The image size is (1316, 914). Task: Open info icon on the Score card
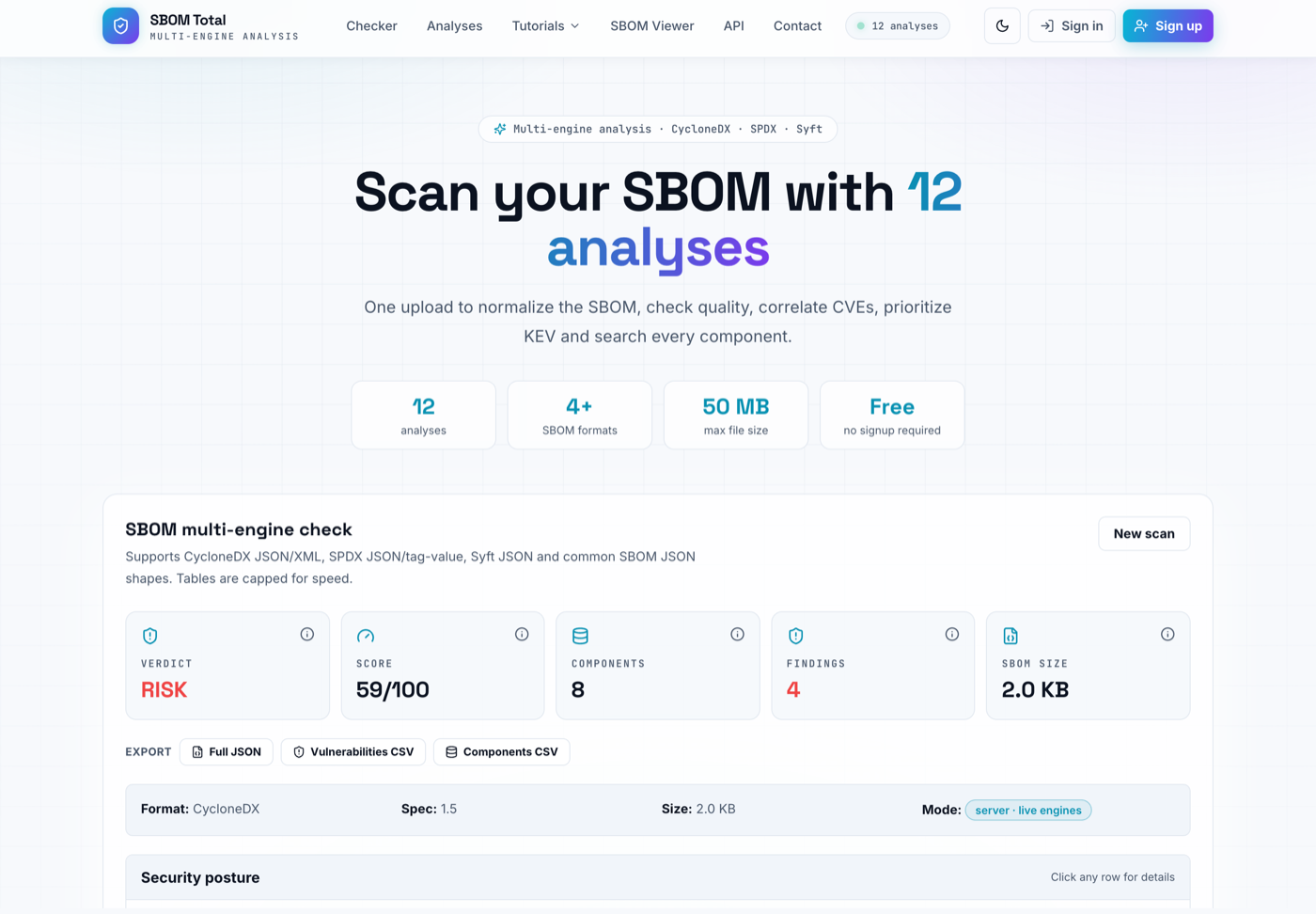point(522,635)
